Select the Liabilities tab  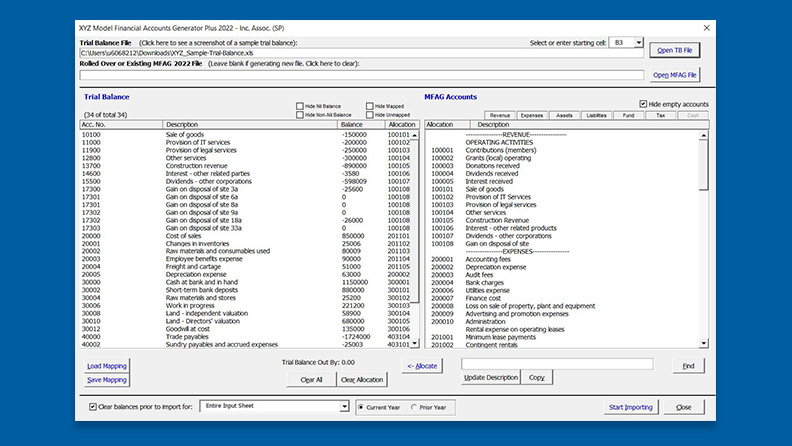596,115
